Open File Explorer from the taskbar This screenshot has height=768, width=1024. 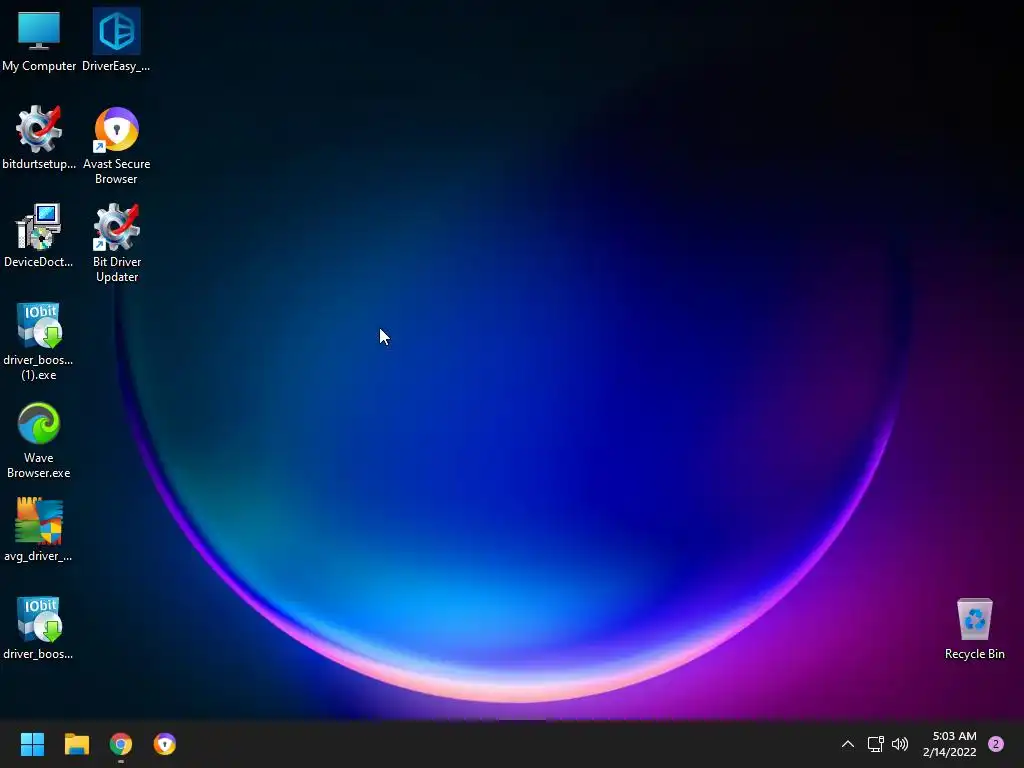tap(76, 744)
